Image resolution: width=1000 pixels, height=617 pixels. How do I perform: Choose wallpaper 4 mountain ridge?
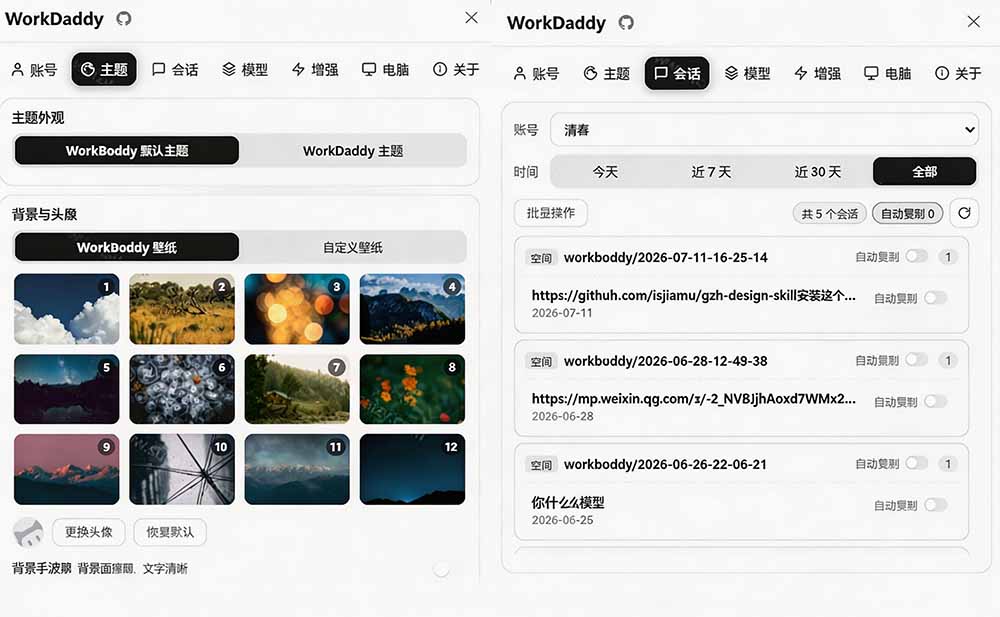pos(413,309)
